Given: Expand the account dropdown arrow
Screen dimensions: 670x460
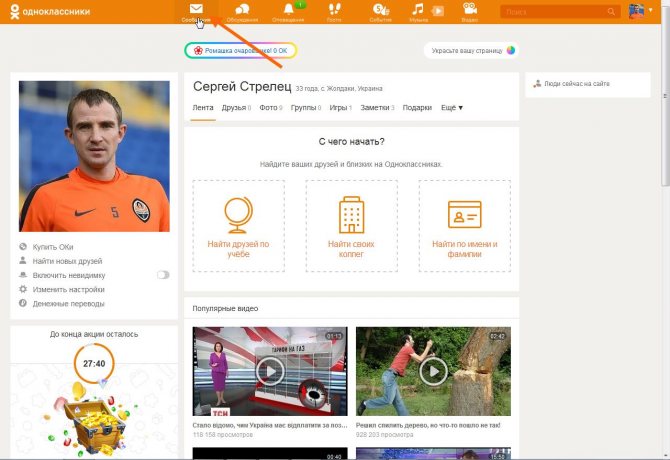Looking at the screenshot, I should point(650,10).
